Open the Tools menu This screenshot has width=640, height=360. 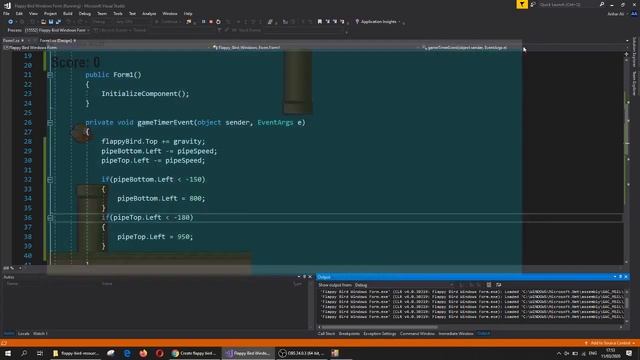pyautogui.click(x=118, y=13)
